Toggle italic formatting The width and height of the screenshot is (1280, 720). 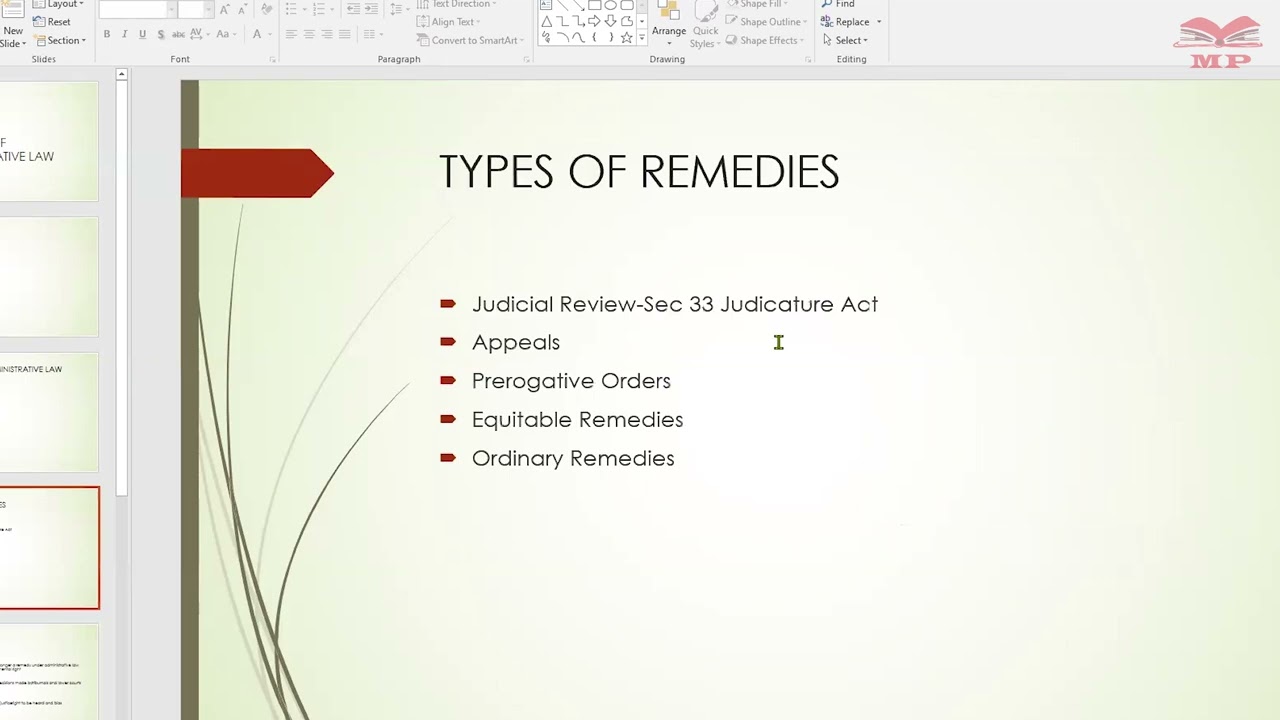click(x=124, y=34)
